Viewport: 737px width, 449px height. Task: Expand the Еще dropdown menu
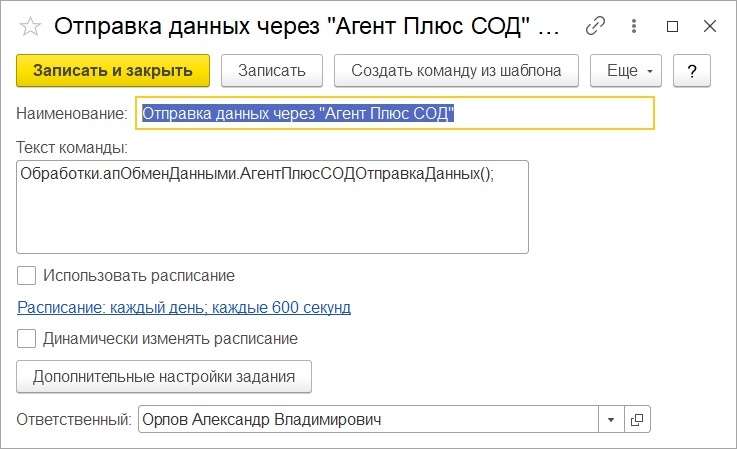[626, 71]
